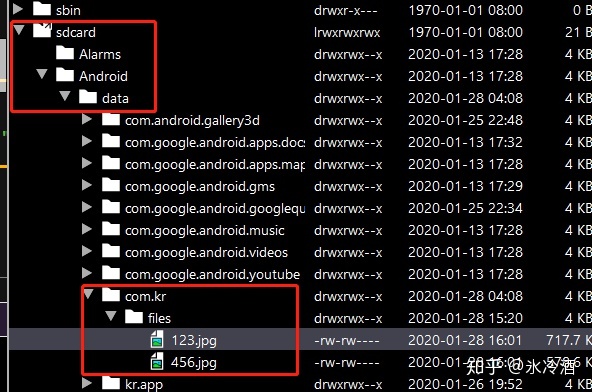Click the googlequicksearch folder icon
Screen dimensions: 592x392
coord(111,207)
